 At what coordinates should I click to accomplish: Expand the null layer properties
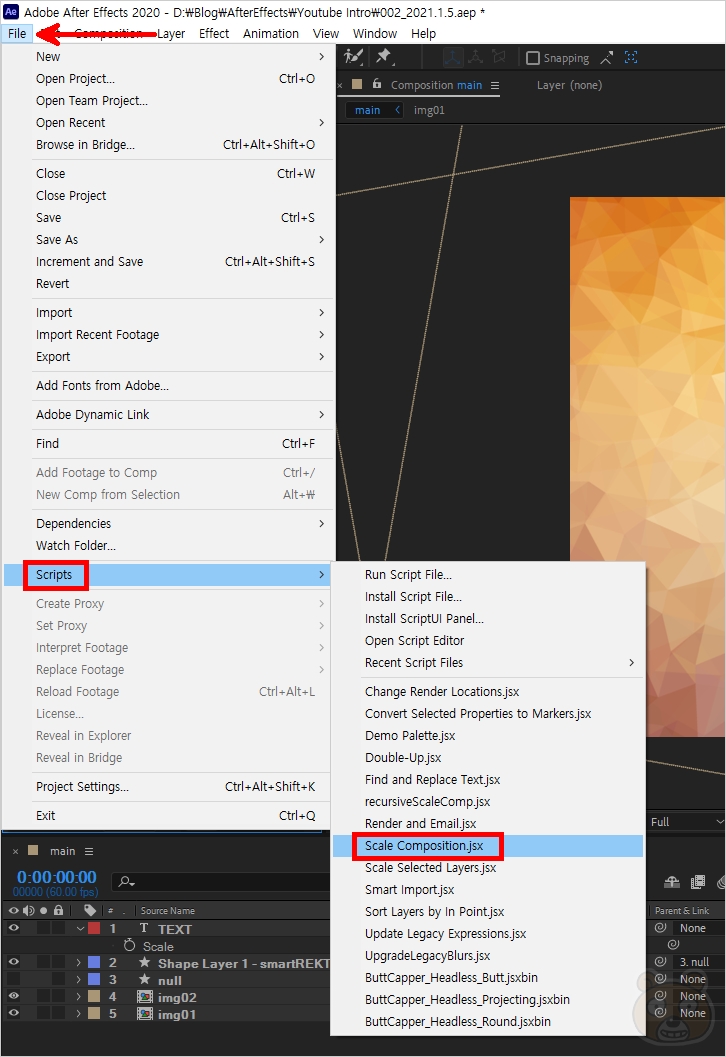pyautogui.click(x=78, y=979)
